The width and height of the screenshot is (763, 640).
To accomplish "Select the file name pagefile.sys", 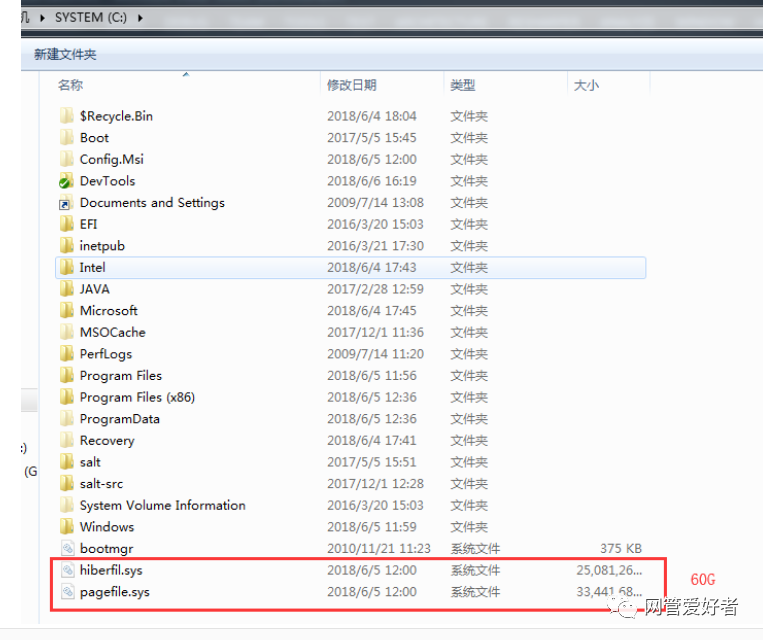I will tap(115, 592).
